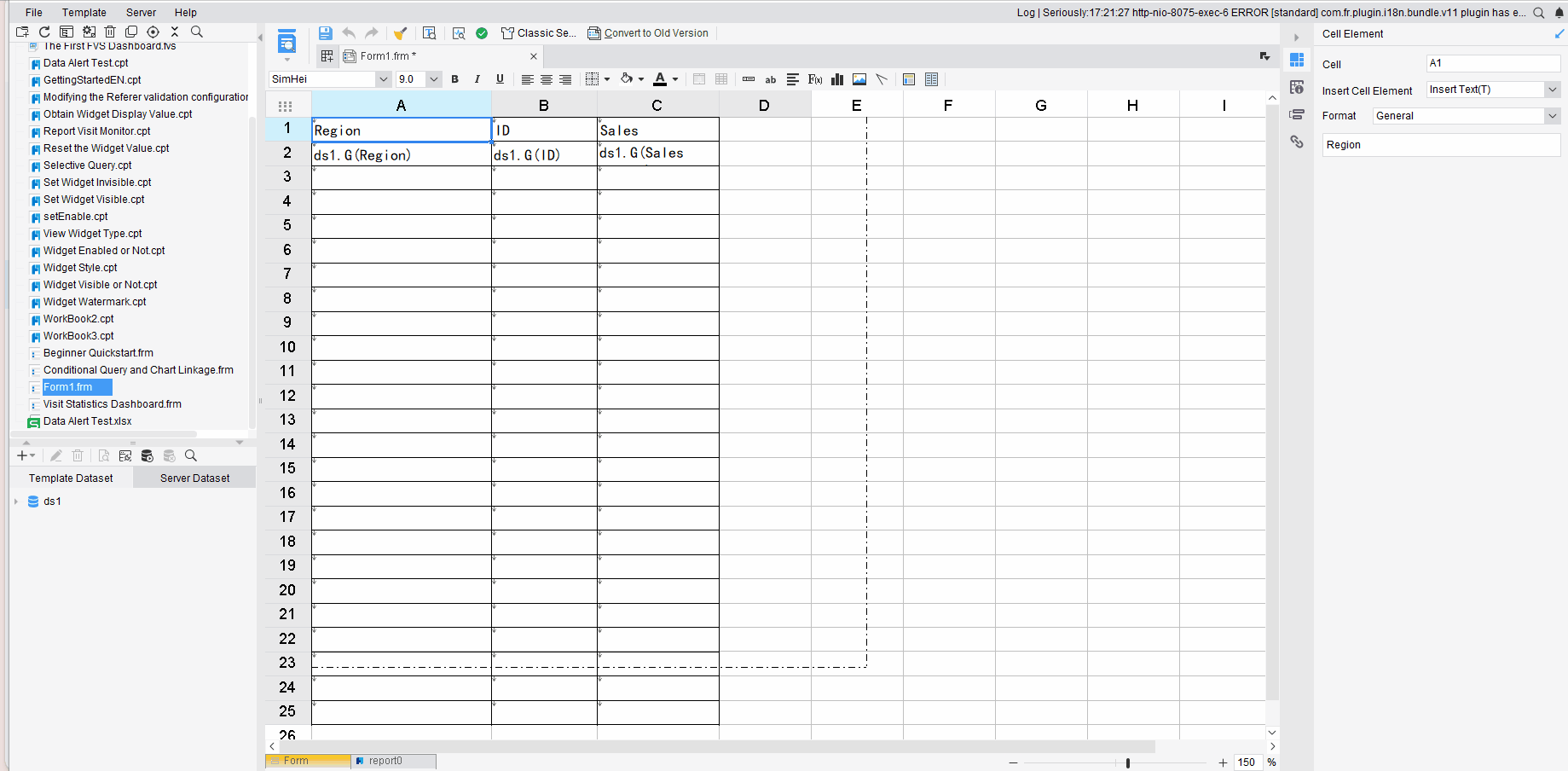Expand the ds1 dataset tree node
Image resolution: width=1568 pixels, height=771 pixels.
(x=16, y=501)
